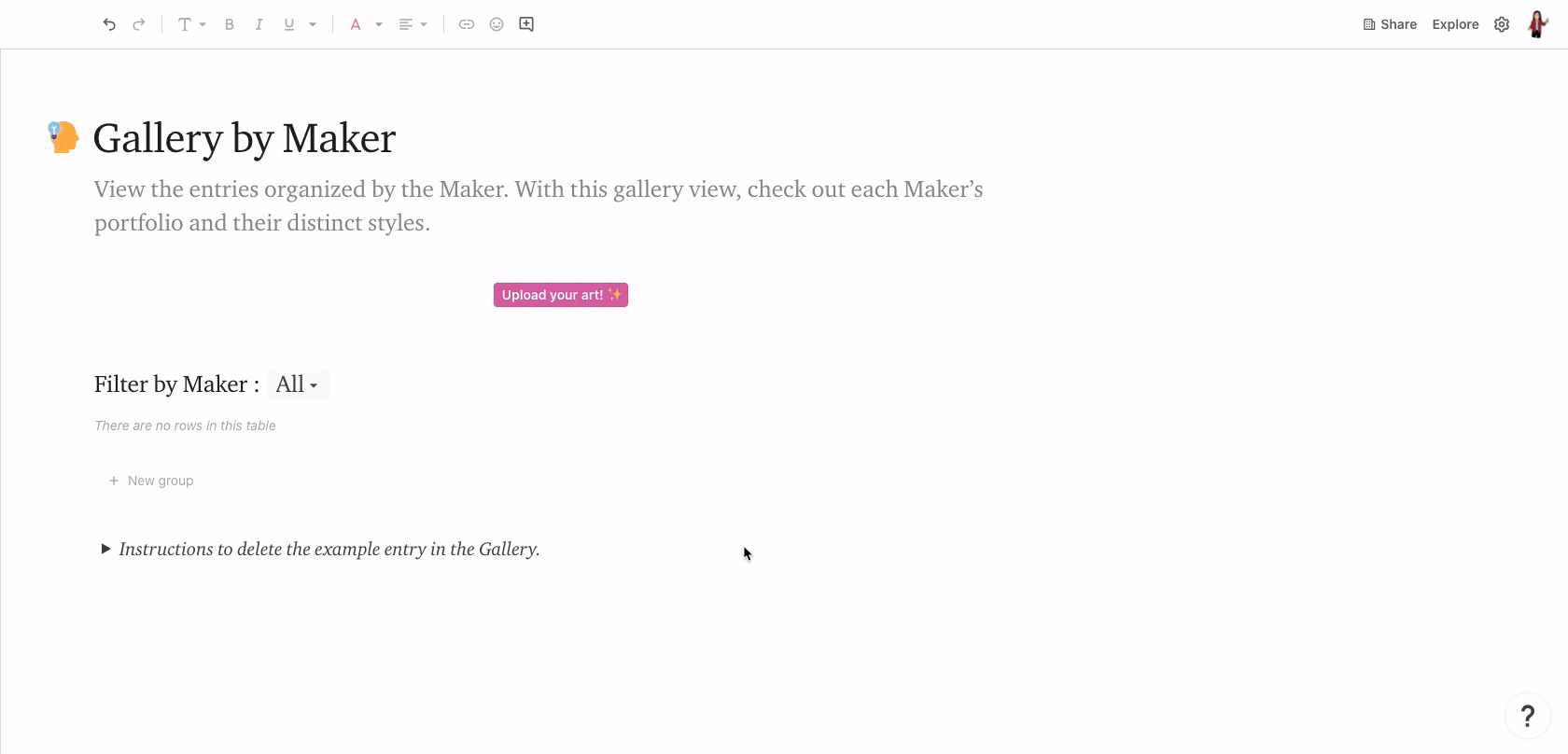Open the emoji picker icon
1568x754 pixels.
pyautogui.click(x=497, y=24)
